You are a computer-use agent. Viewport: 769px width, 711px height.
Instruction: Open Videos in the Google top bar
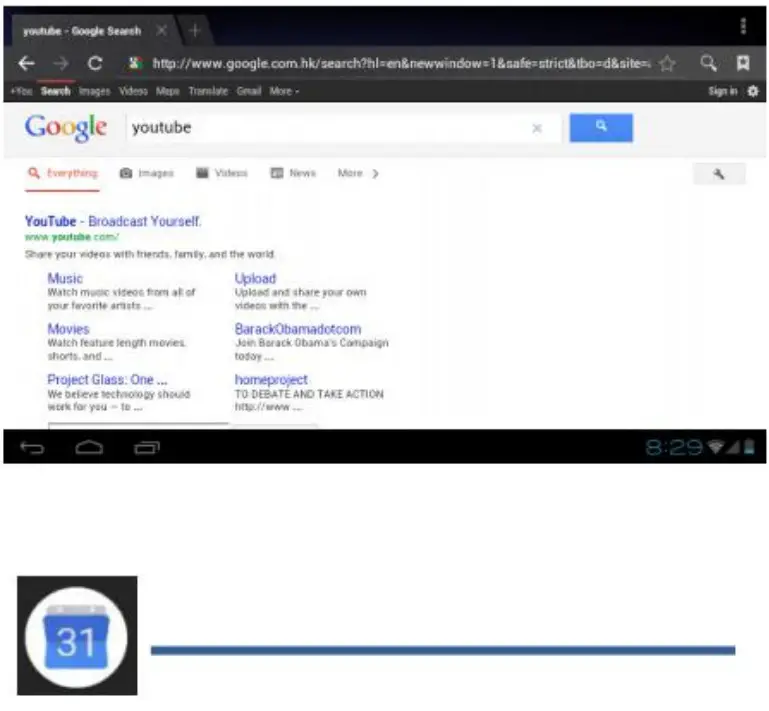pyautogui.click(x=133, y=91)
